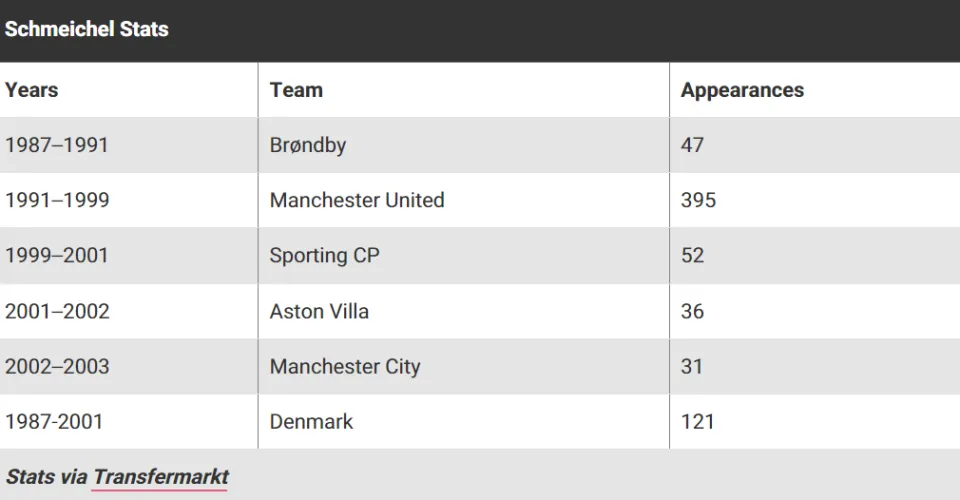Click the 121 appearances value
The image size is (960, 500).
(697, 422)
